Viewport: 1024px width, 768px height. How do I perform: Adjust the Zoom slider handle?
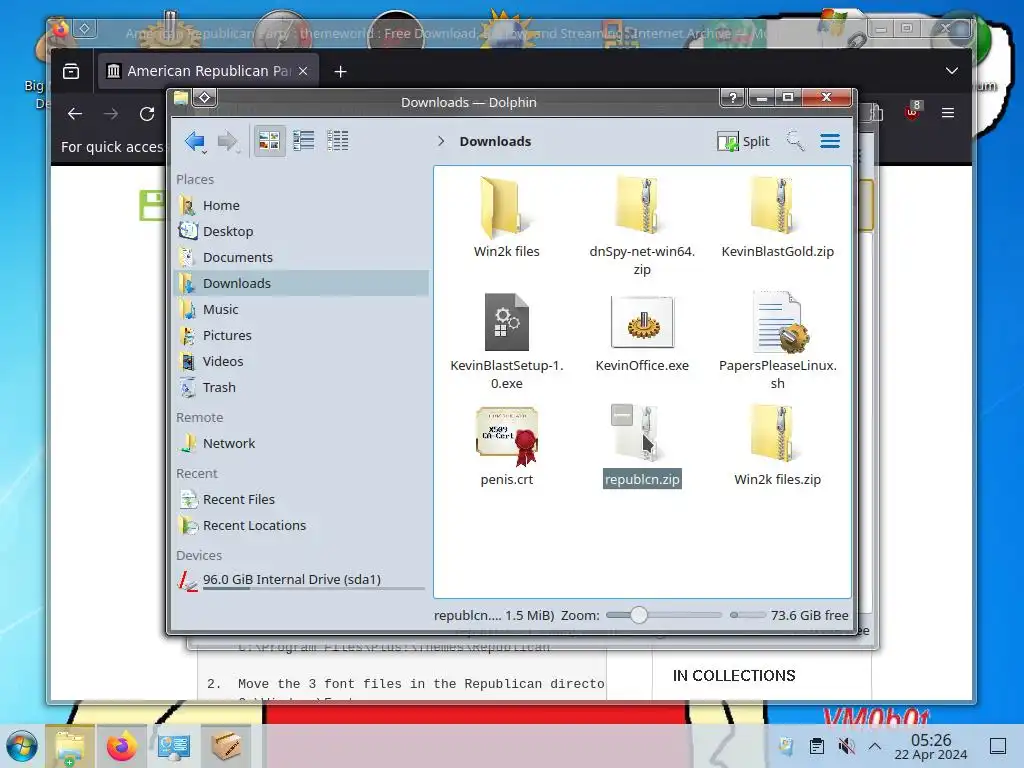point(639,615)
